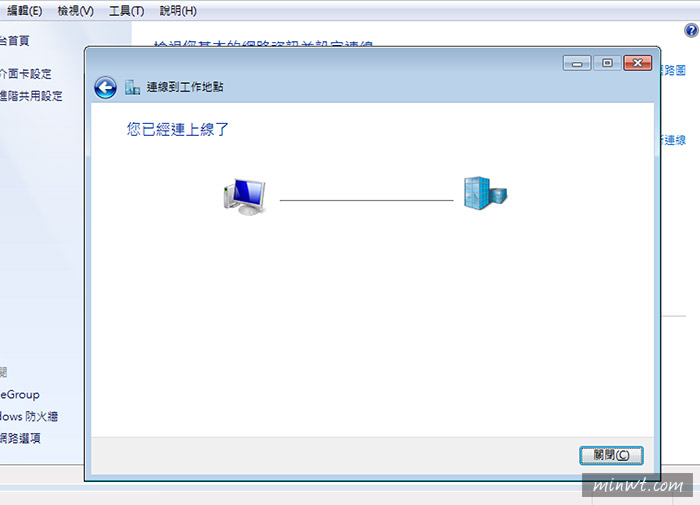Viewport: 700px width, 505px height.
Task: Click the 您已經連上線了 heading text
Action: 177,129
